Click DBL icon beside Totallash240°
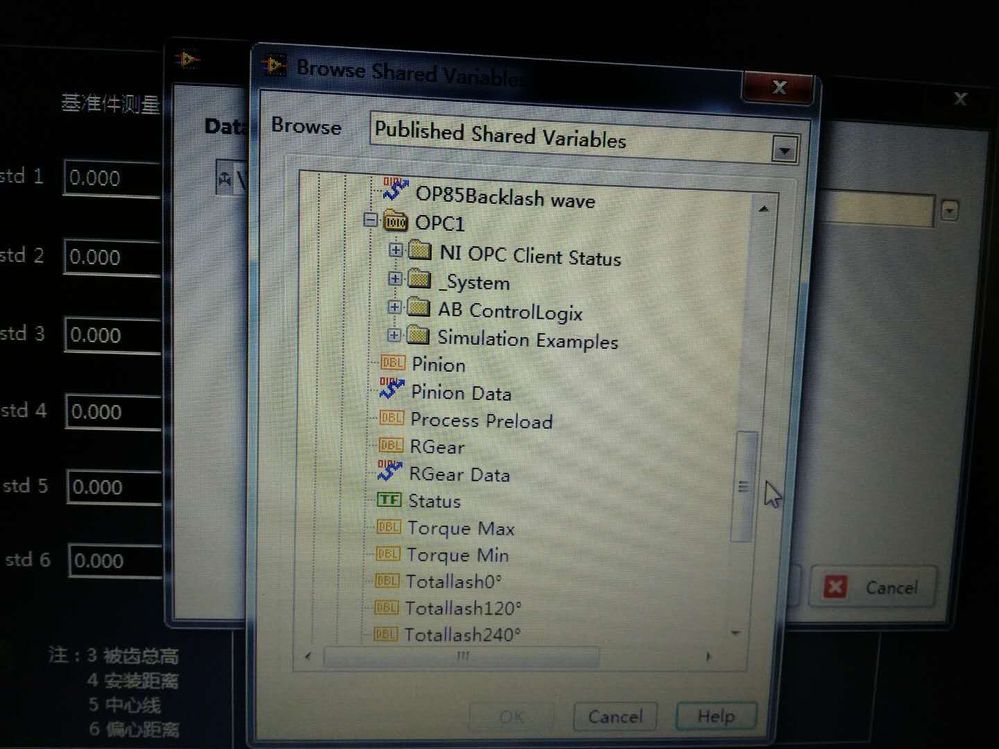Viewport: 999px width, 749px height. point(385,634)
